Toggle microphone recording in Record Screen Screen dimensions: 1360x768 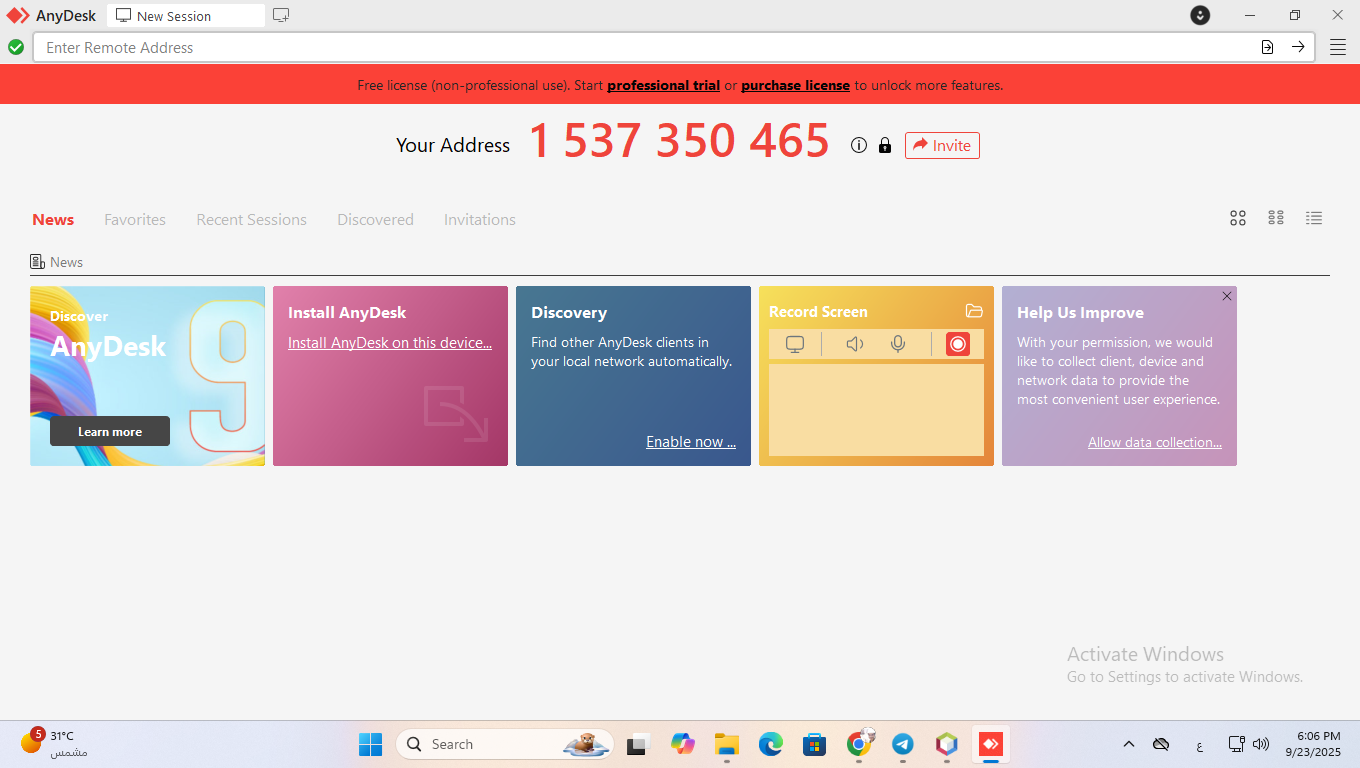pos(898,344)
